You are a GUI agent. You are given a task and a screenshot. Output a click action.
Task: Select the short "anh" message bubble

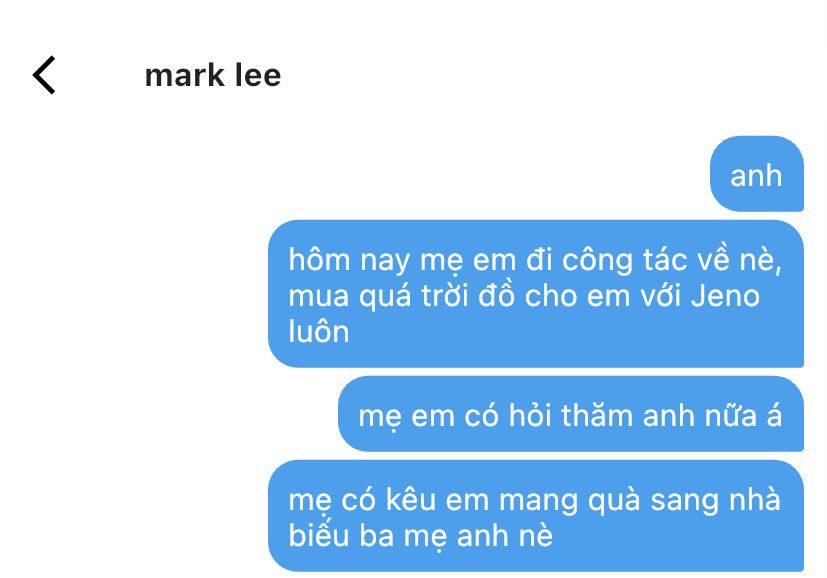pyautogui.click(x=757, y=174)
